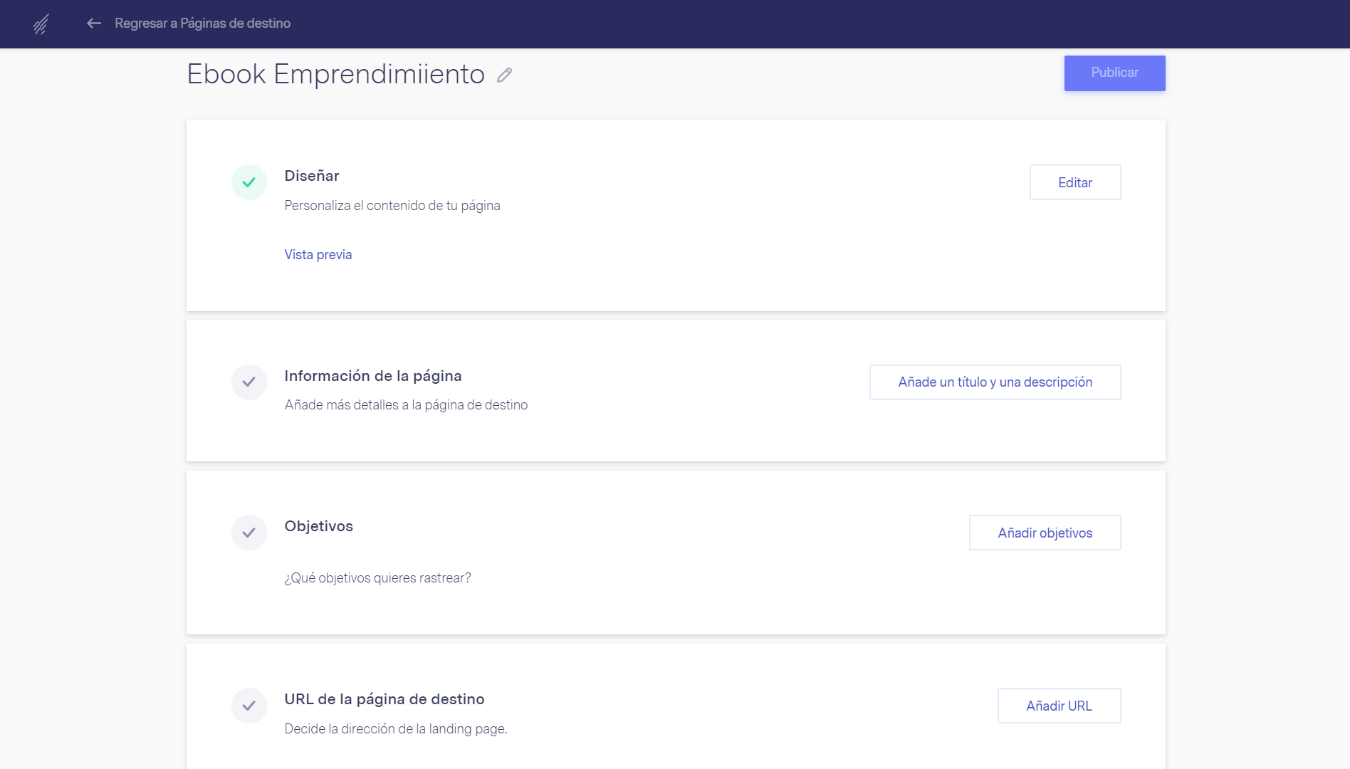Go back via Regresar a Páginas de destino
Screen dimensions: 1350x769
click(x=202, y=23)
